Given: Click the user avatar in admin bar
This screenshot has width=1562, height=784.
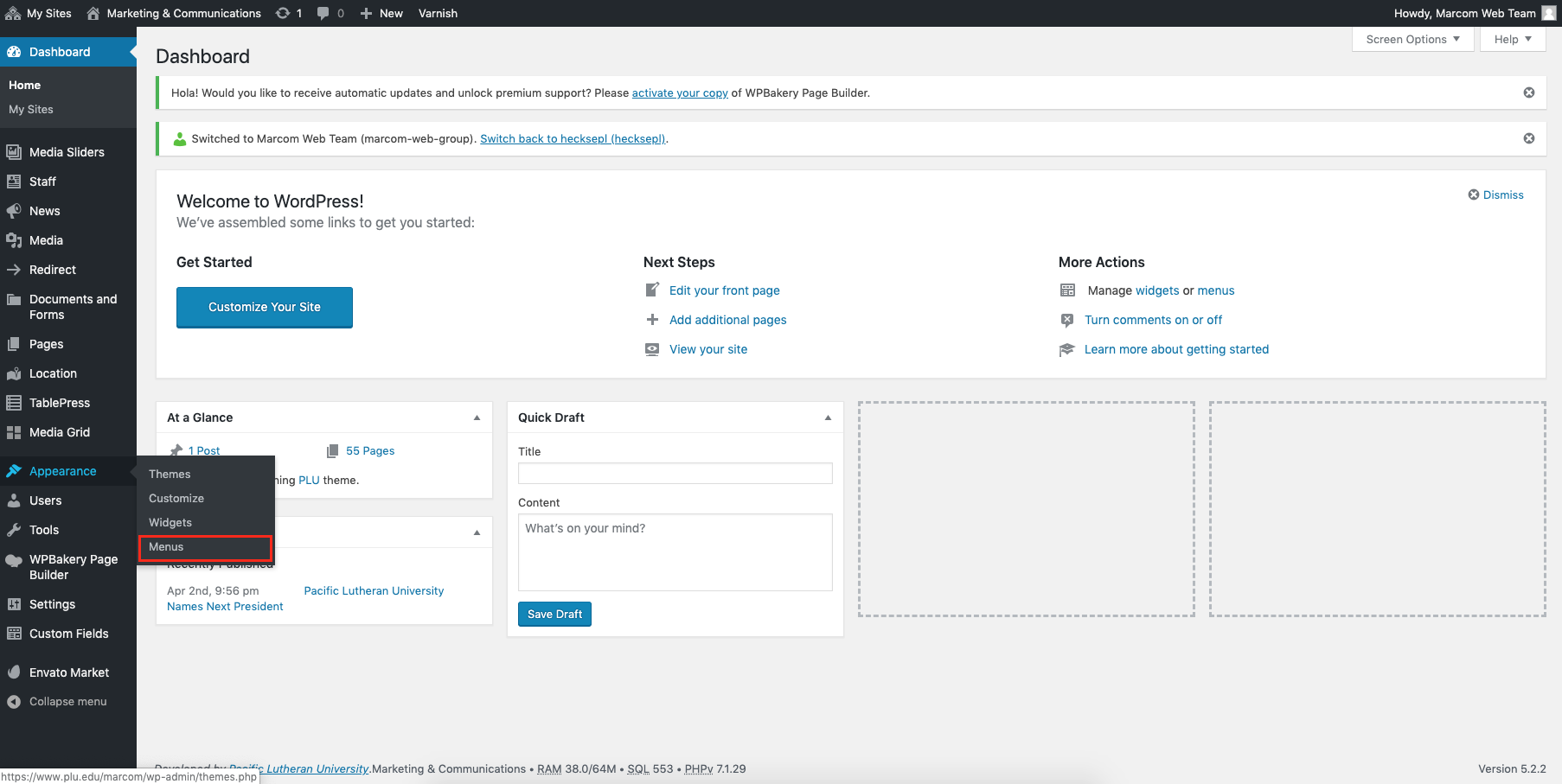Looking at the screenshot, I should (1549, 13).
